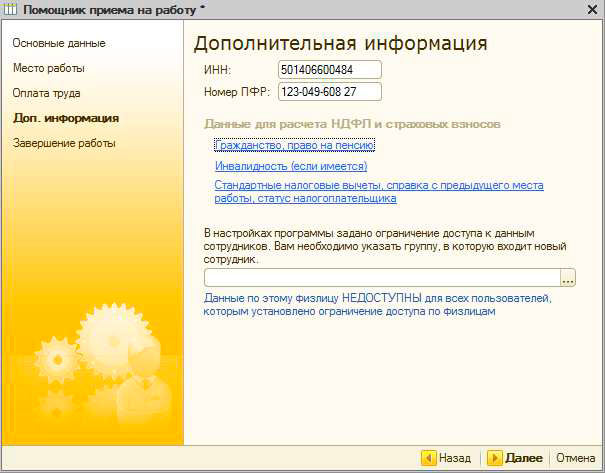This screenshot has width=605, height=473.
Task: Switch to the Оплата труда step
Action: (47, 93)
